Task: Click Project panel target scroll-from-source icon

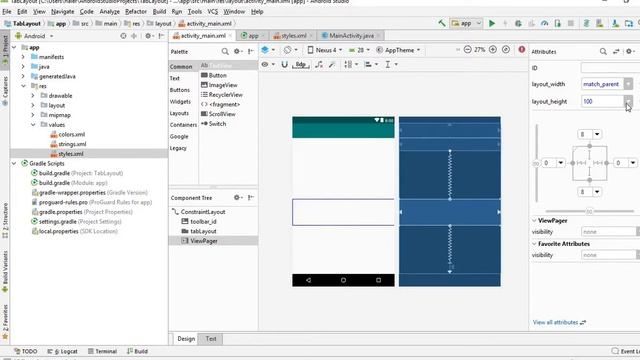Action: coord(123,36)
